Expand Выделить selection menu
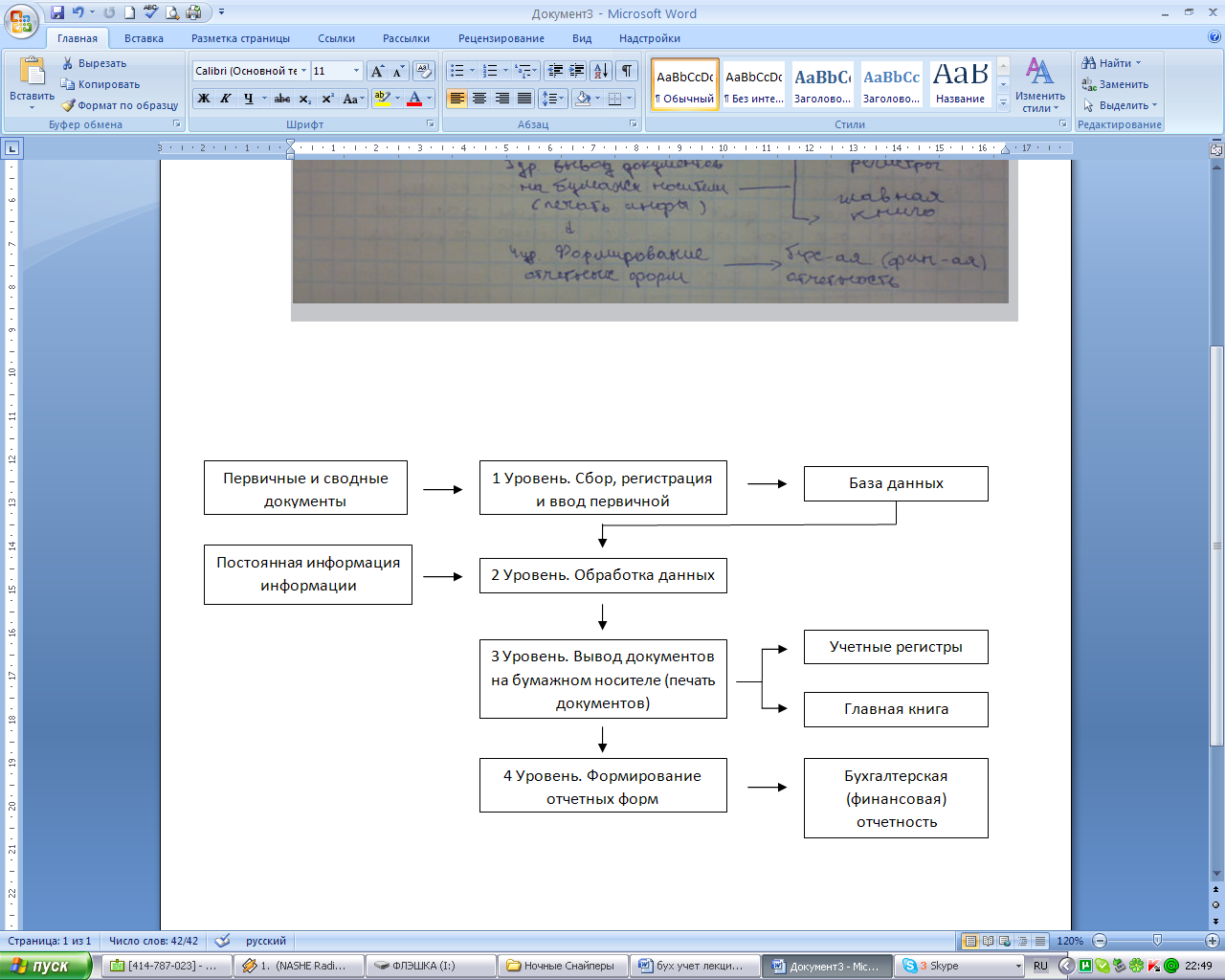 click(x=1120, y=105)
